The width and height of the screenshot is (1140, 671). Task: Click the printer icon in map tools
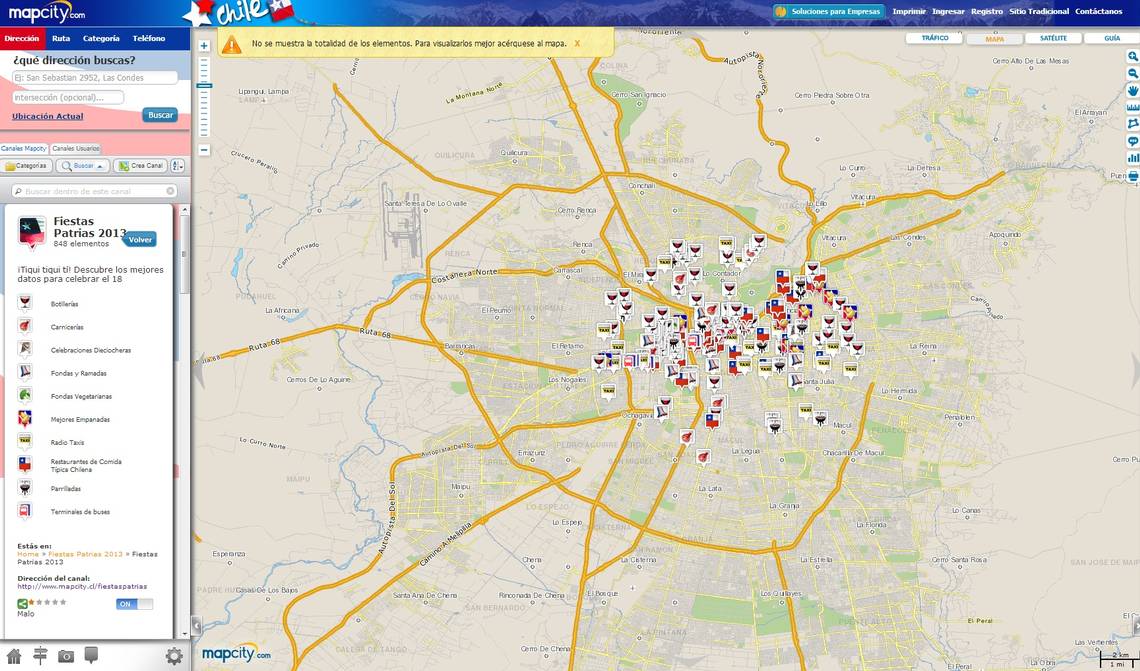coord(1133,175)
